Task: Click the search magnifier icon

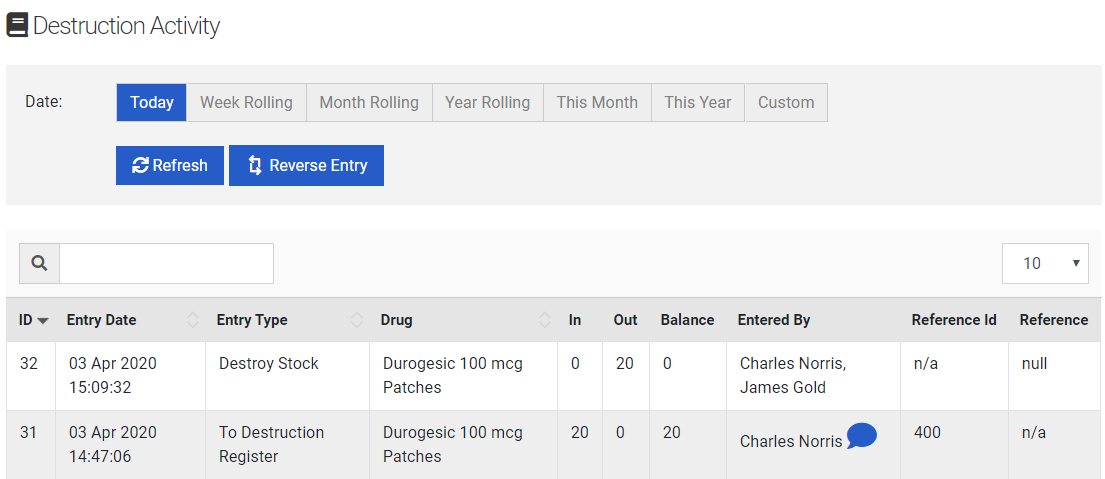Action: tap(40, 263)
